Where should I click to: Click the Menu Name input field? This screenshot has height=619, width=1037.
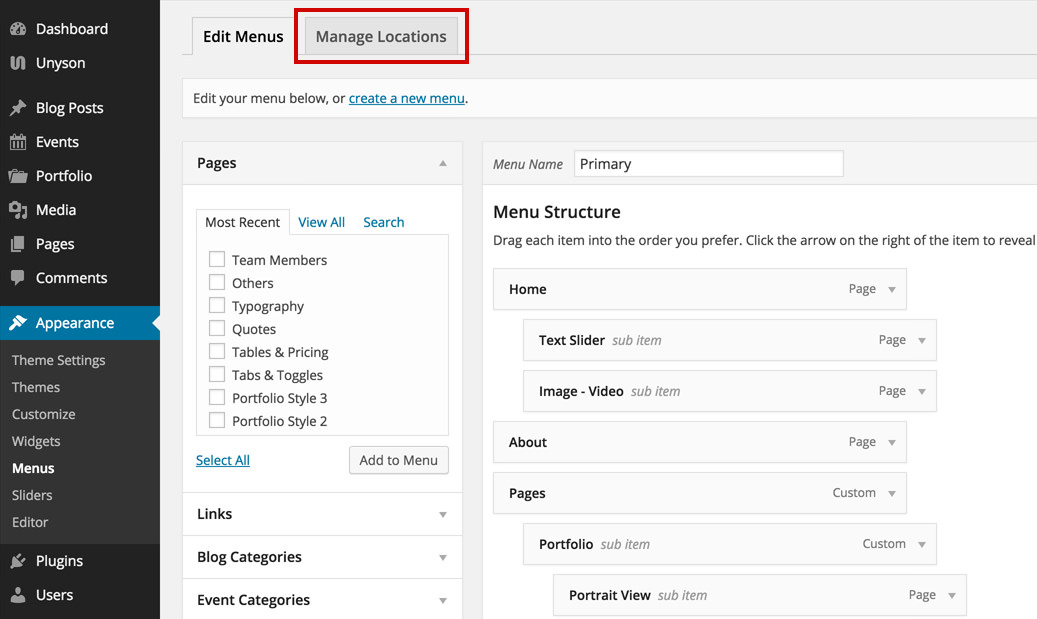click(708, 163)
